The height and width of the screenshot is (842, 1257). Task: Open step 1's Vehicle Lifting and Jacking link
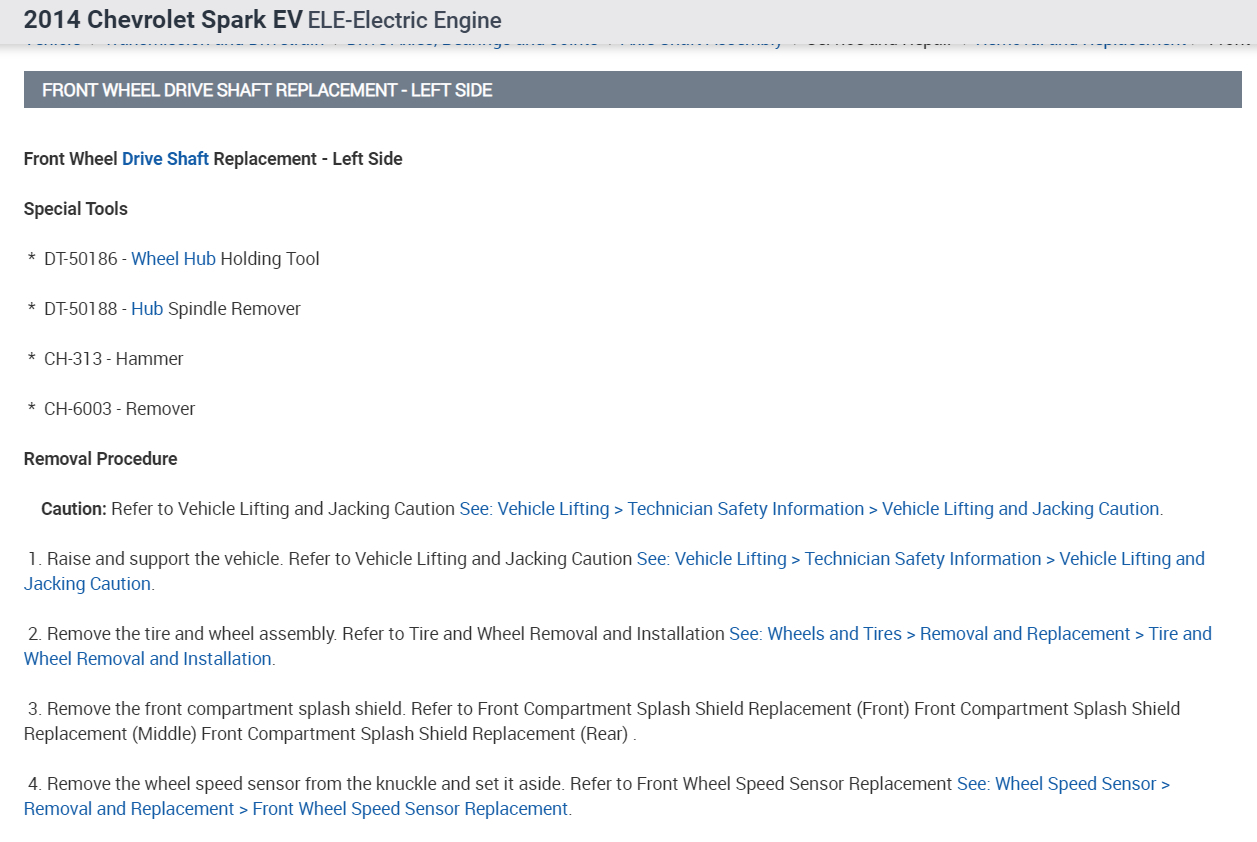click(x=920, y=559)
